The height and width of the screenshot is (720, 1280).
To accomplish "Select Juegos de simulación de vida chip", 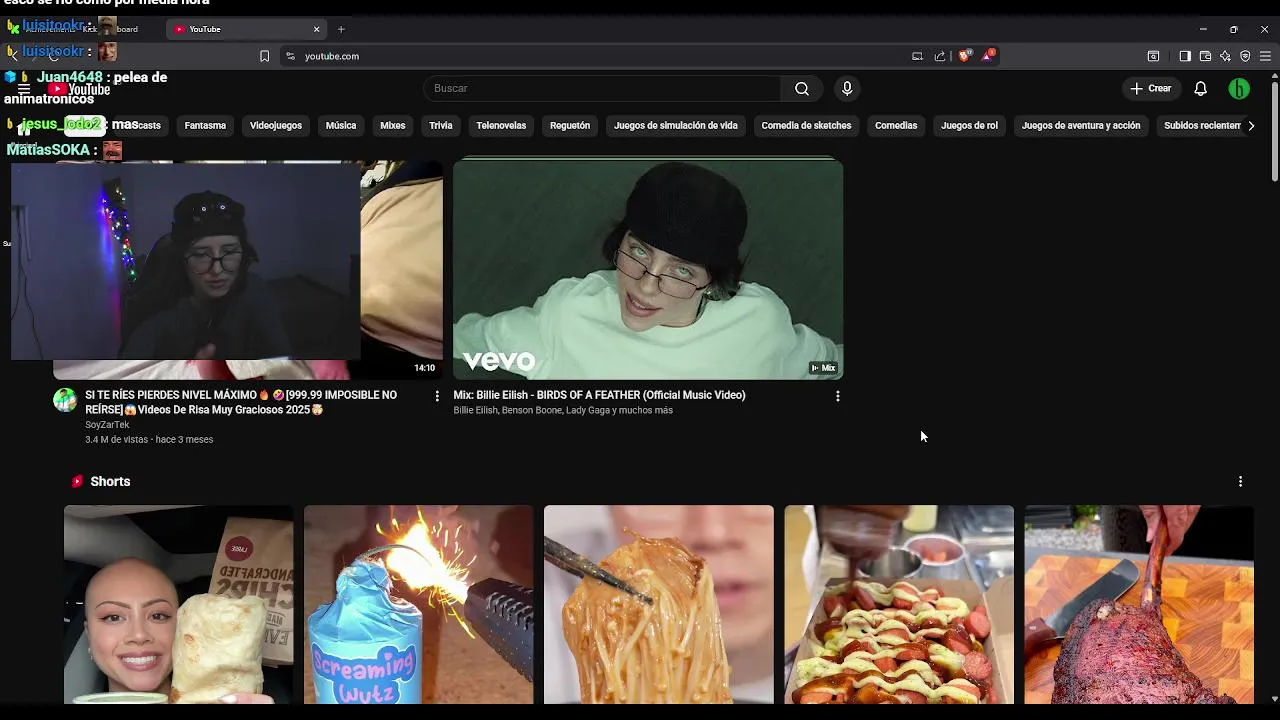I will [676, 126].
